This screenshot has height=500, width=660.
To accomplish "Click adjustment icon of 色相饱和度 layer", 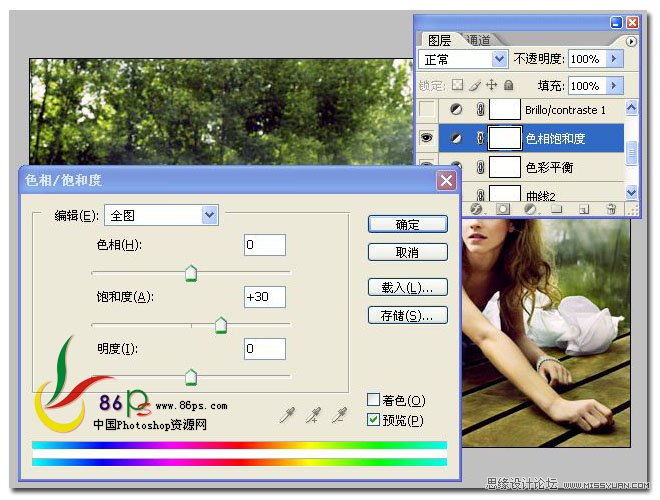I will [x=456, y=138].
